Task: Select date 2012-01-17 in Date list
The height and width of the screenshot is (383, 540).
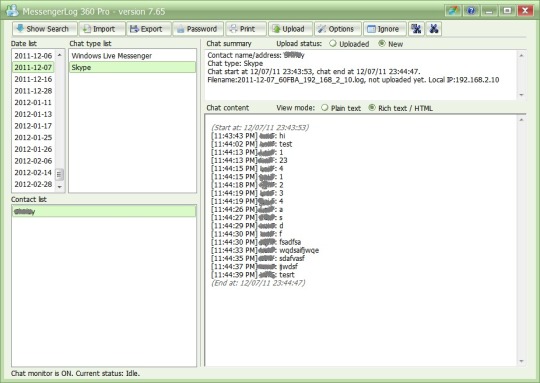Action: pos(33,126)
